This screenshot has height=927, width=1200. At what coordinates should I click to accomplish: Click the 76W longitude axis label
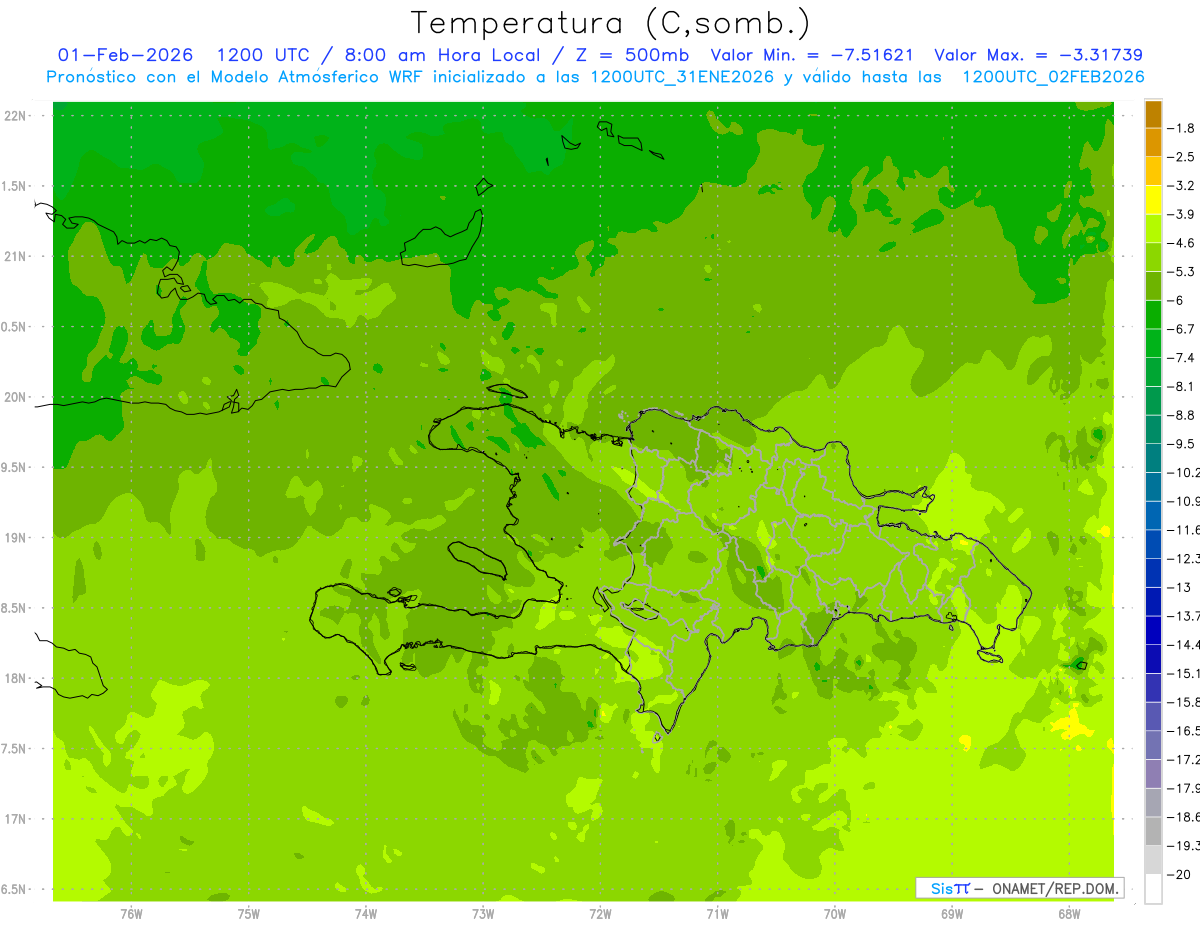(131, 914)
